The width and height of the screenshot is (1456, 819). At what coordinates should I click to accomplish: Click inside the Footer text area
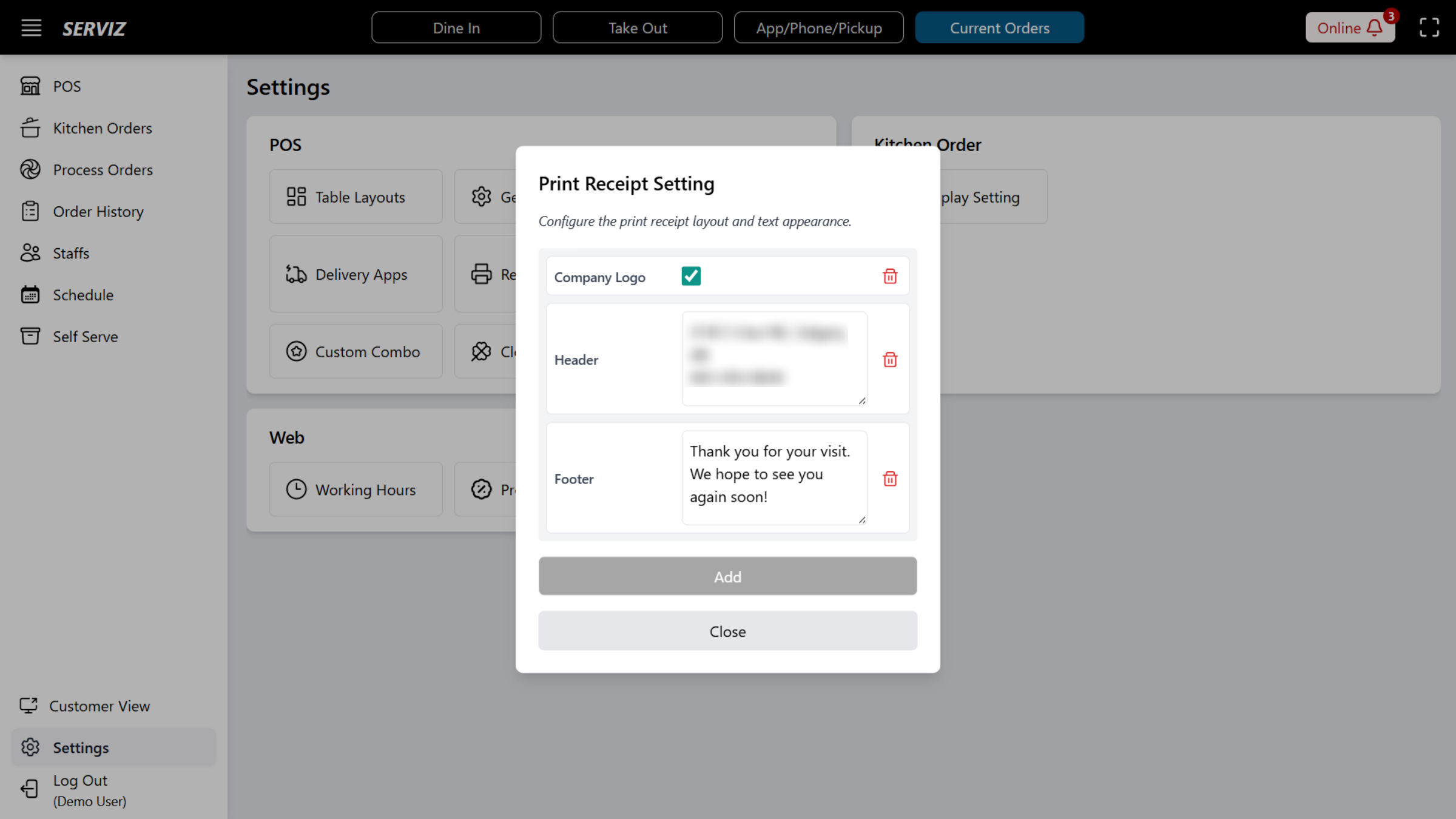pos(773,477)
